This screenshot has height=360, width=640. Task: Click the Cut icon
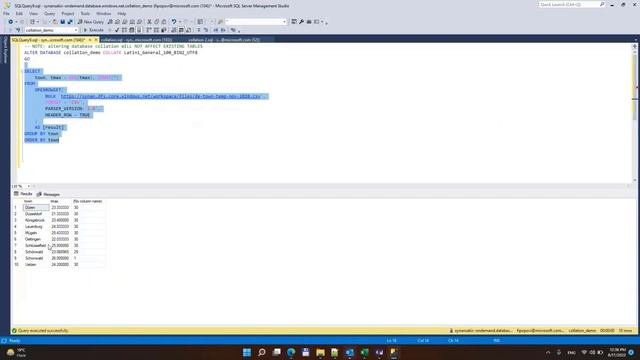point(149,22)
